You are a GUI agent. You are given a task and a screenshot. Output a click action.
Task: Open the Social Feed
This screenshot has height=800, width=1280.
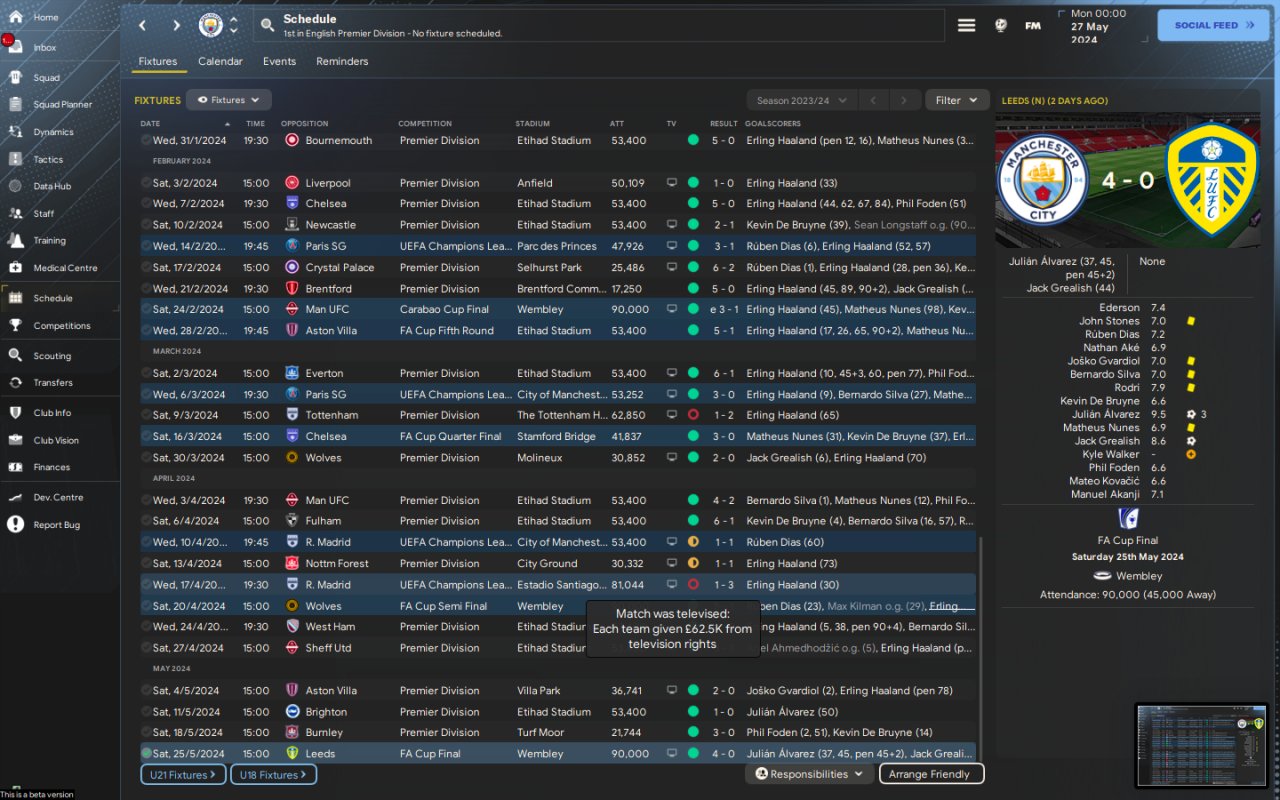[x=1212, y=25]
